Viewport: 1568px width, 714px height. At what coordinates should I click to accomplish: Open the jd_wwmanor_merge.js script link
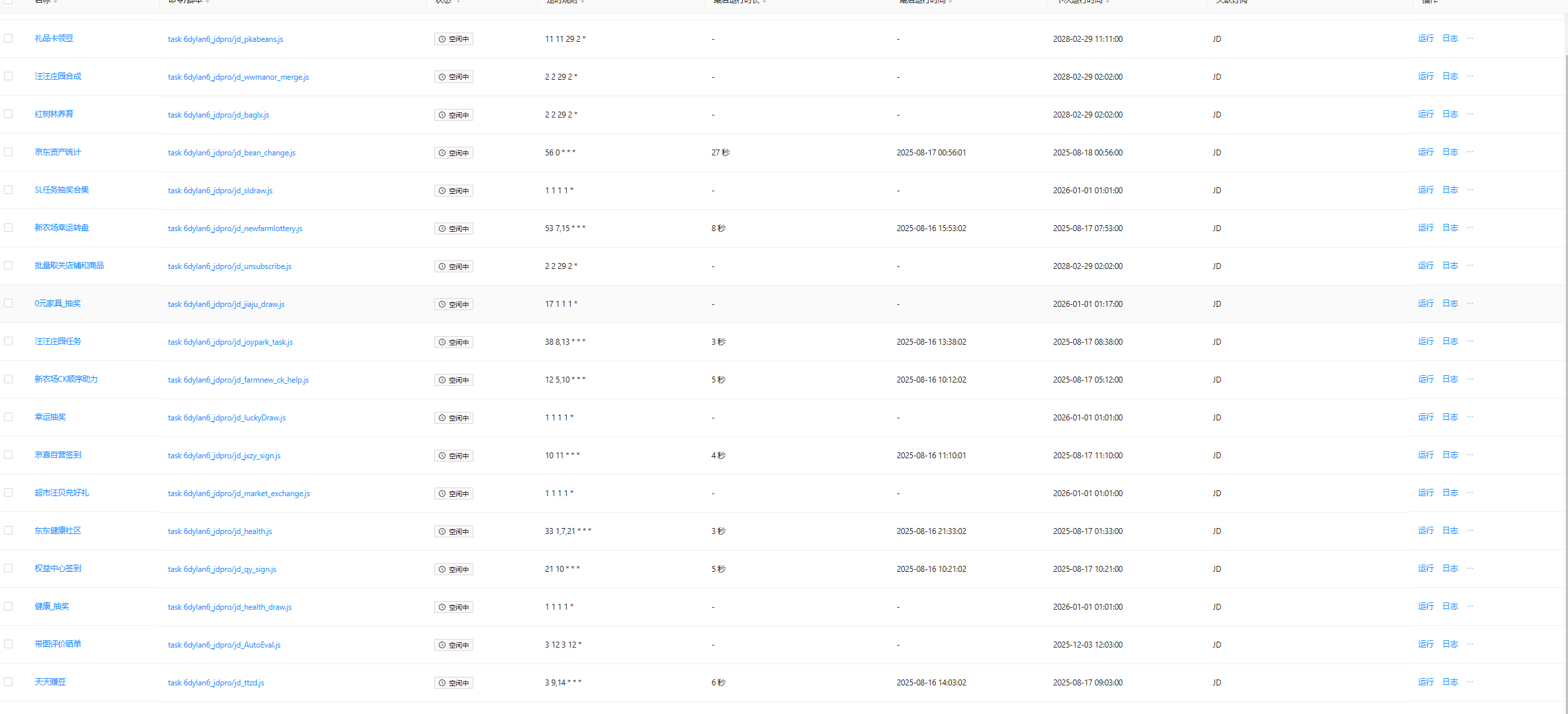click(x=238, y=77)
